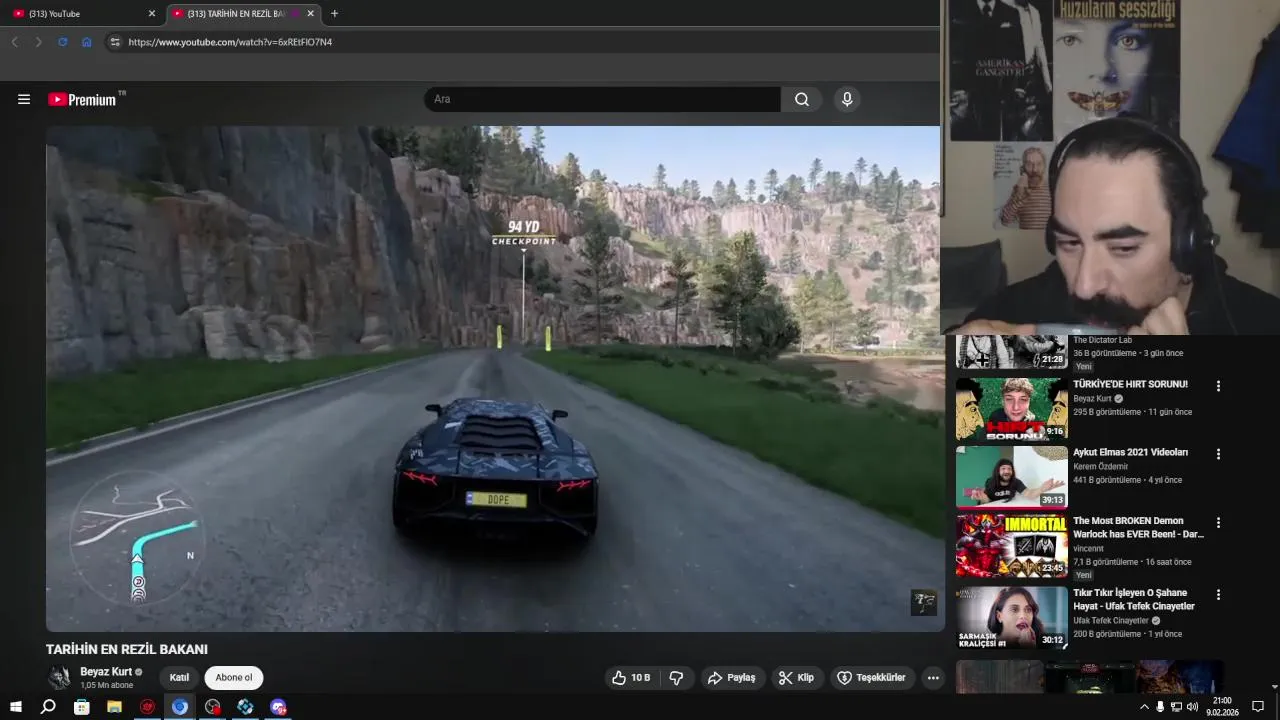Open red circular taskbar app icon

point(147,707)
